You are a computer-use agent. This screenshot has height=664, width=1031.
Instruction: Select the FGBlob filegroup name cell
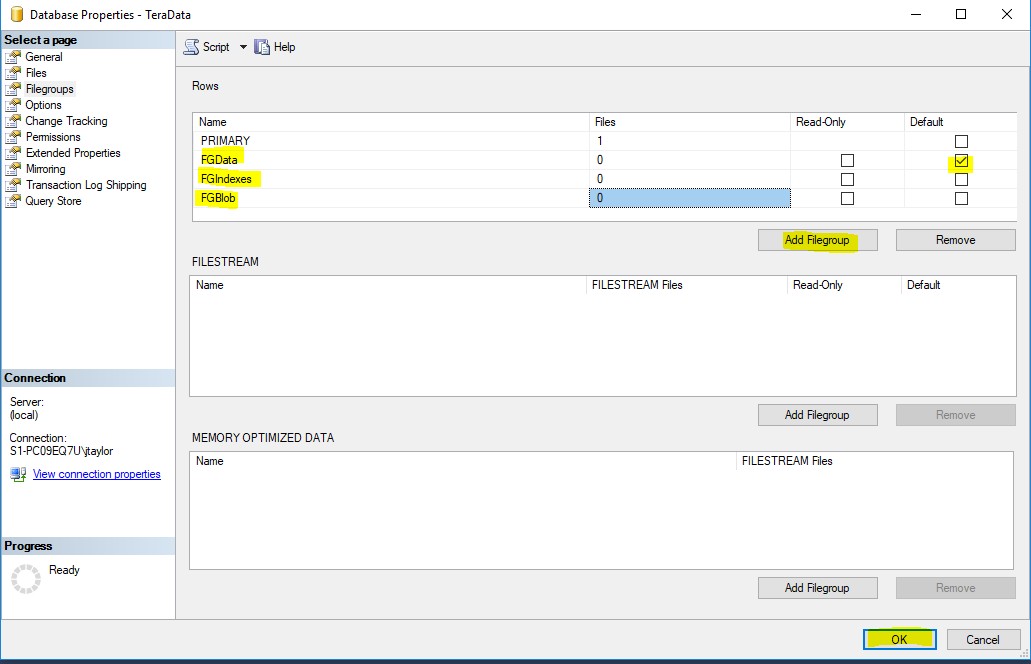391,198
